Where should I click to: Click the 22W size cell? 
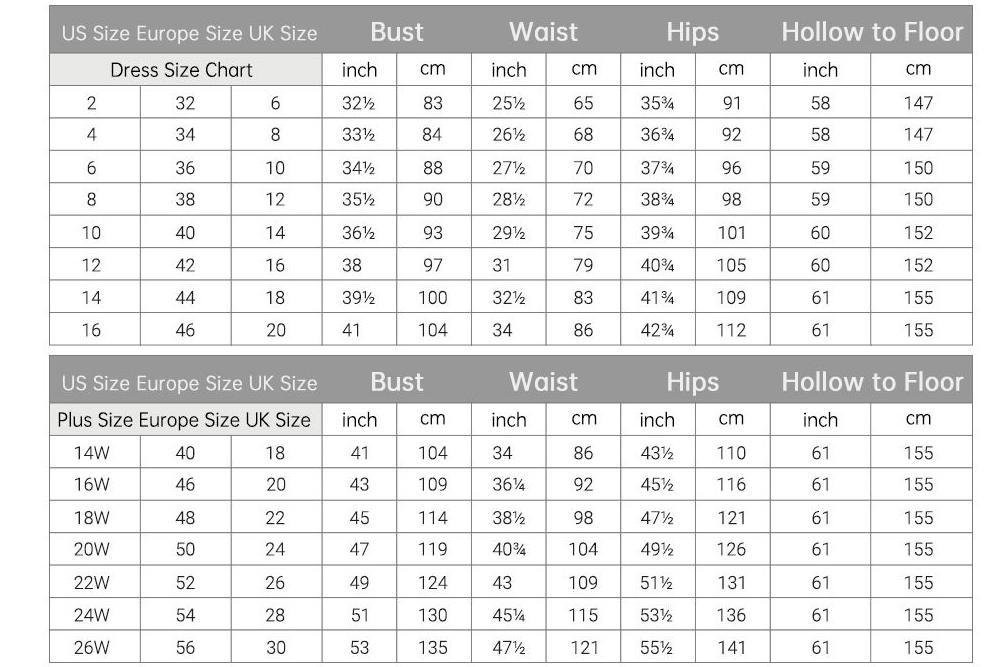[x=92, y=583]
